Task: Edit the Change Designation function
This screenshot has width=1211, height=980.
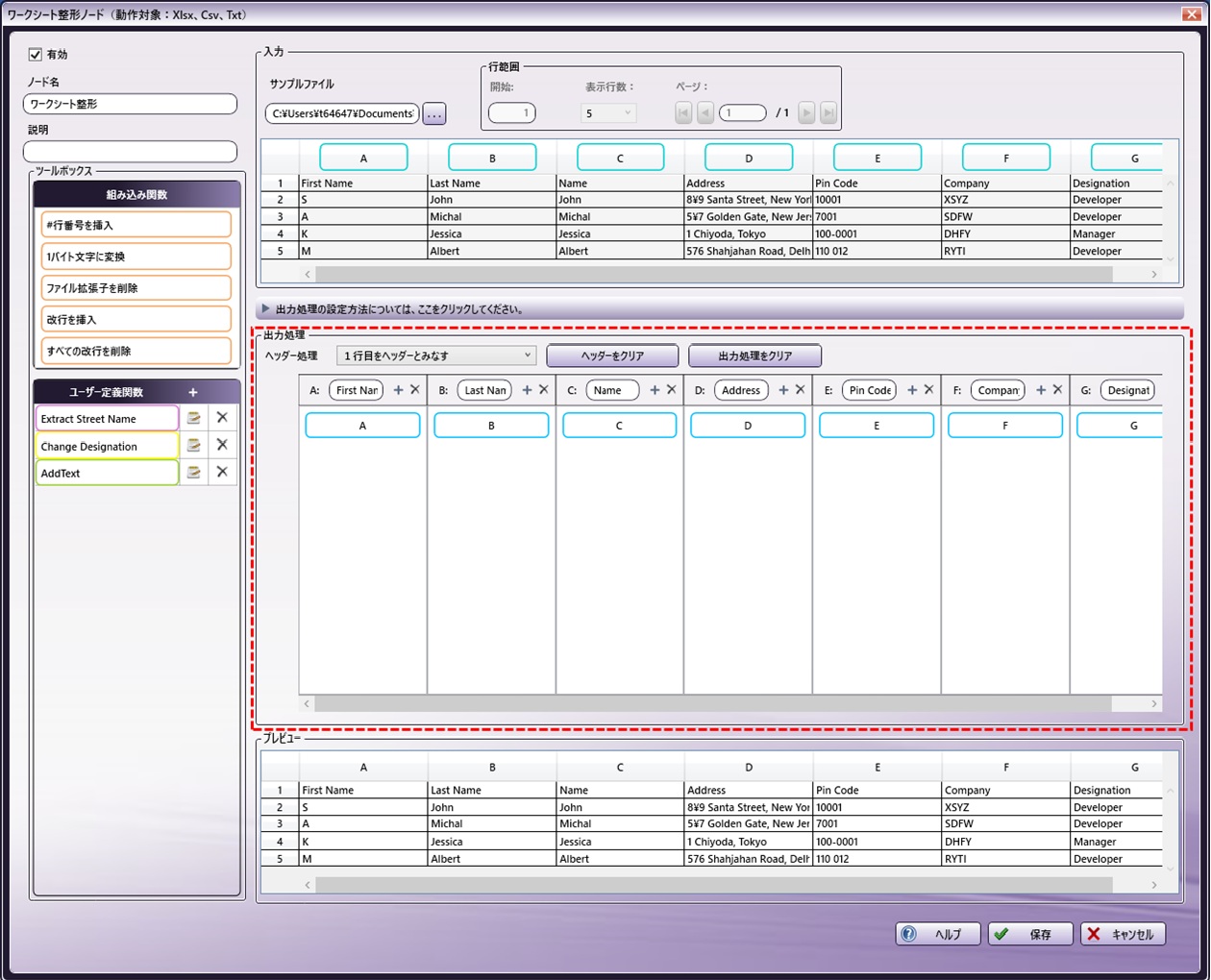Action: tap(194, 446)
